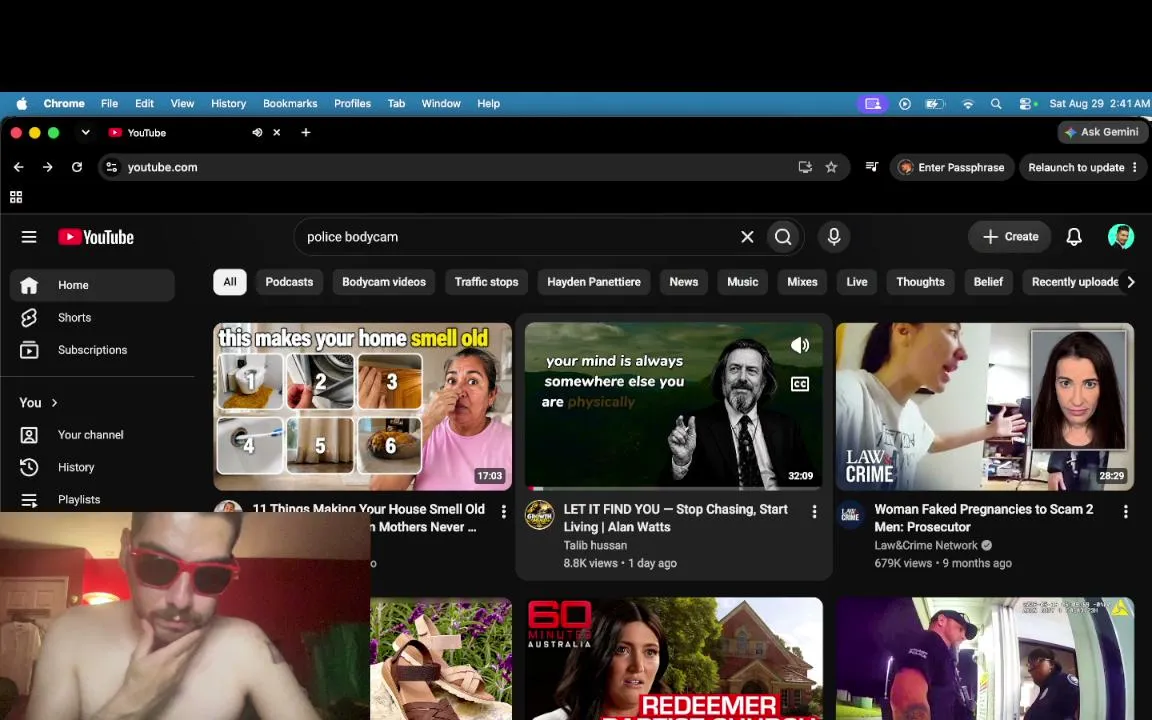Image resolution: width=1152 pixels, height=720 pixels.
Task: Select the Podcasts filter chip
Action: (289, 282)
